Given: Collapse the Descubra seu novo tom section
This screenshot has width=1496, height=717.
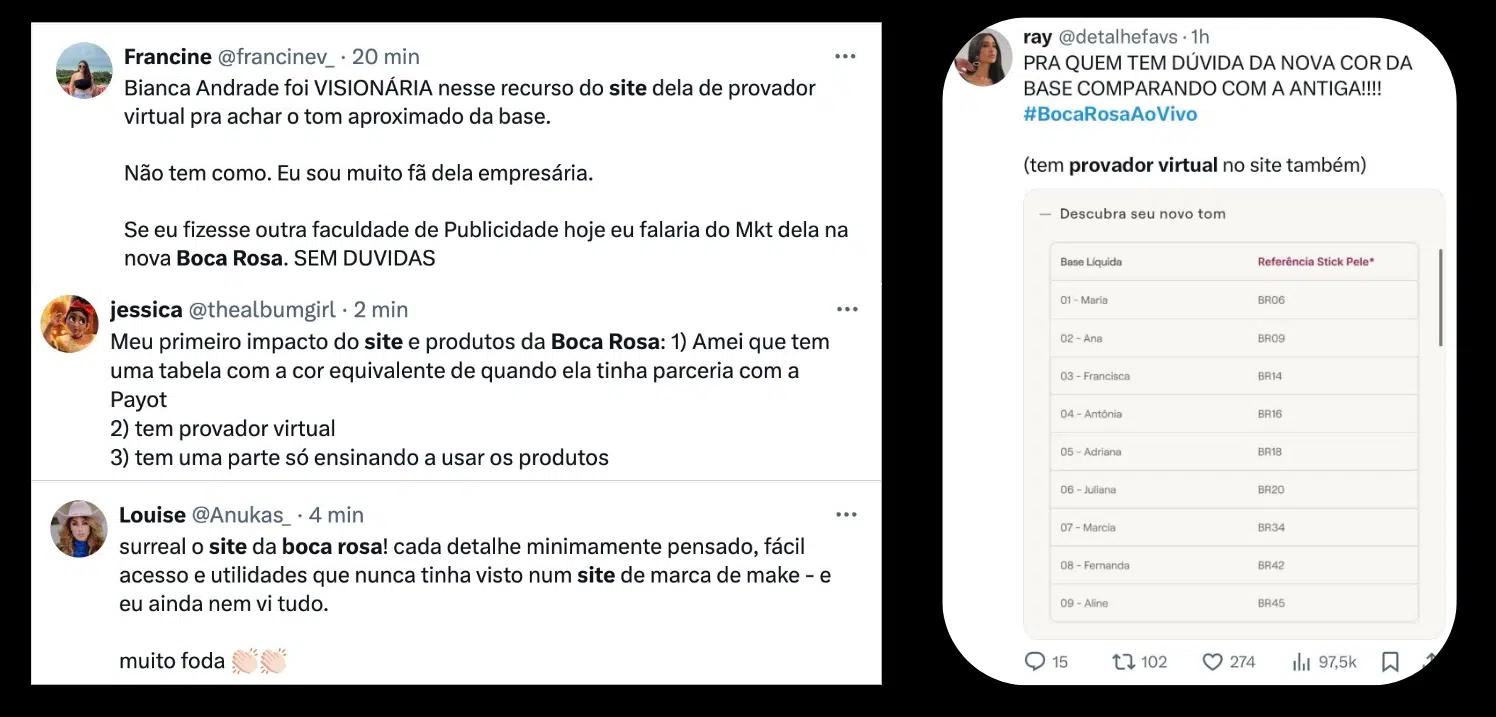Looking at the screenshot, I should point(1046,214).
